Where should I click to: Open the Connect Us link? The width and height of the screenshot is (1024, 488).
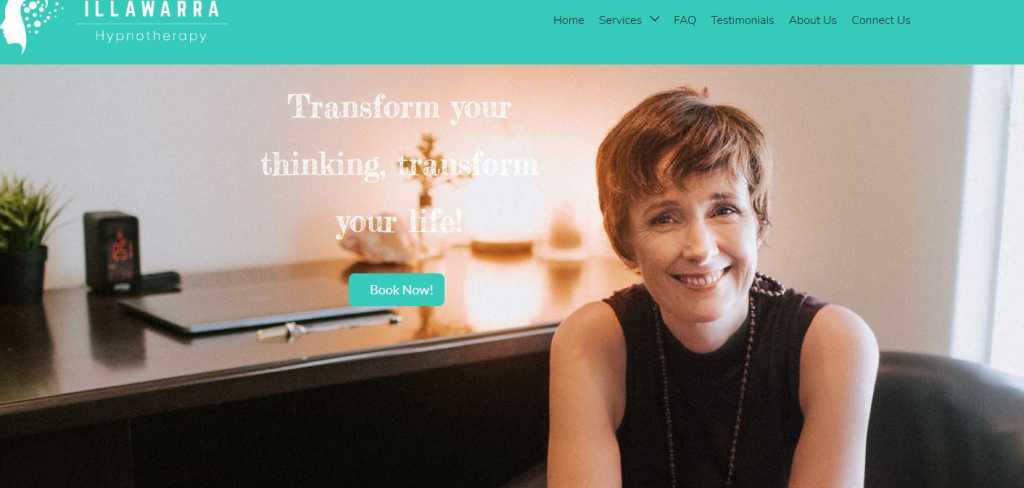point(880,20)
